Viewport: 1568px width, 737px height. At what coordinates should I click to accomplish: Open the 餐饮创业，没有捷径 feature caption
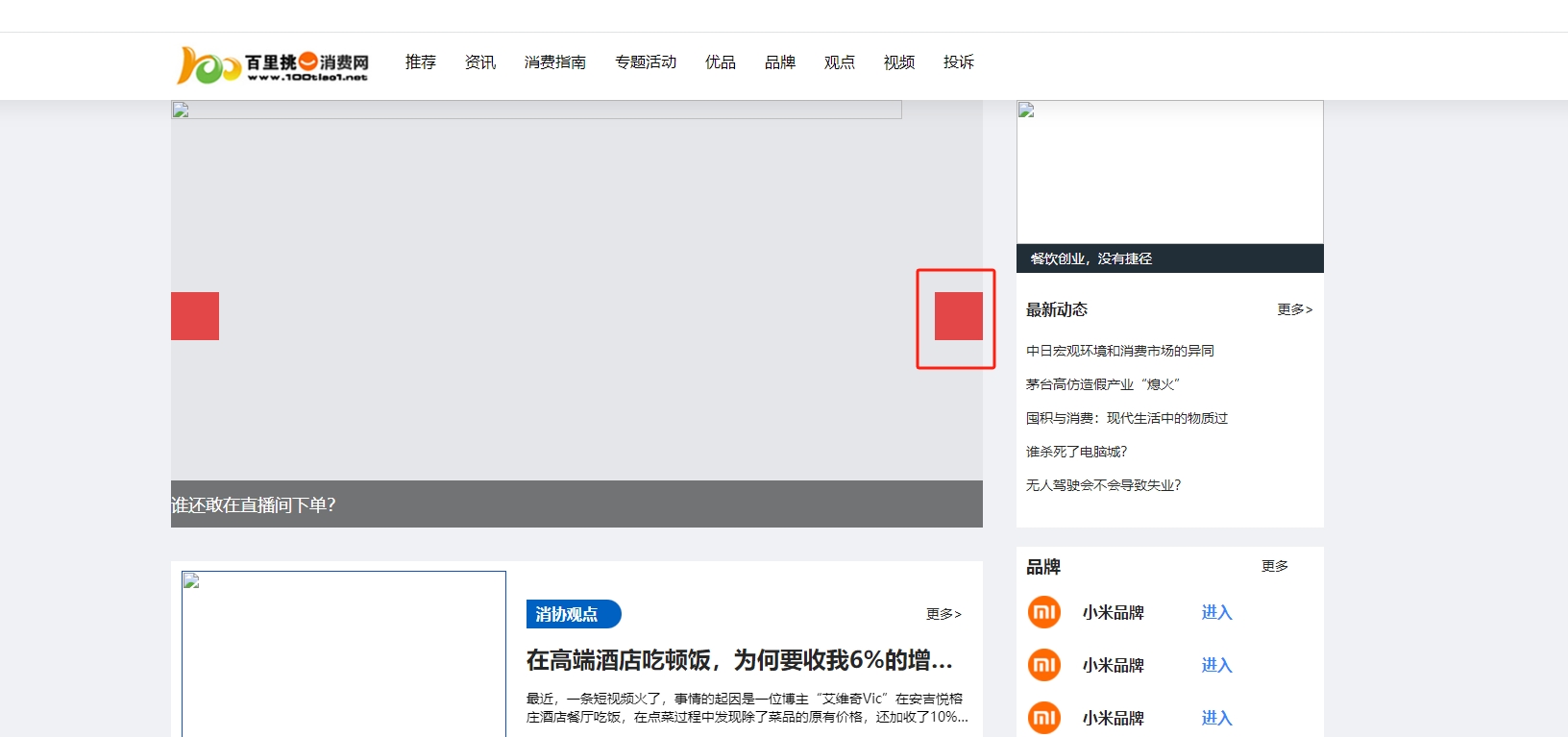1091,258
